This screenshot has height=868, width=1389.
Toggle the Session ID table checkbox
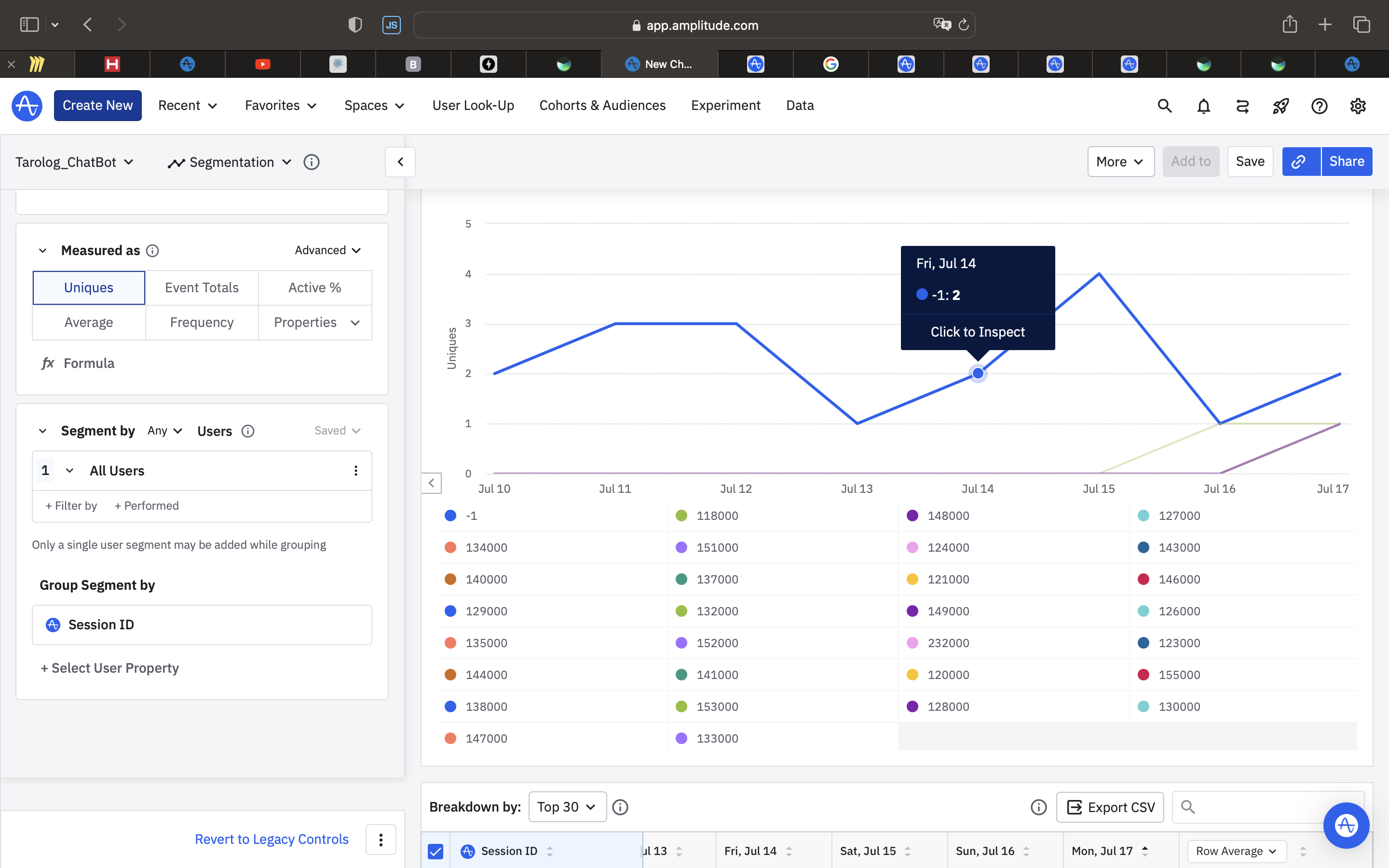436,851
